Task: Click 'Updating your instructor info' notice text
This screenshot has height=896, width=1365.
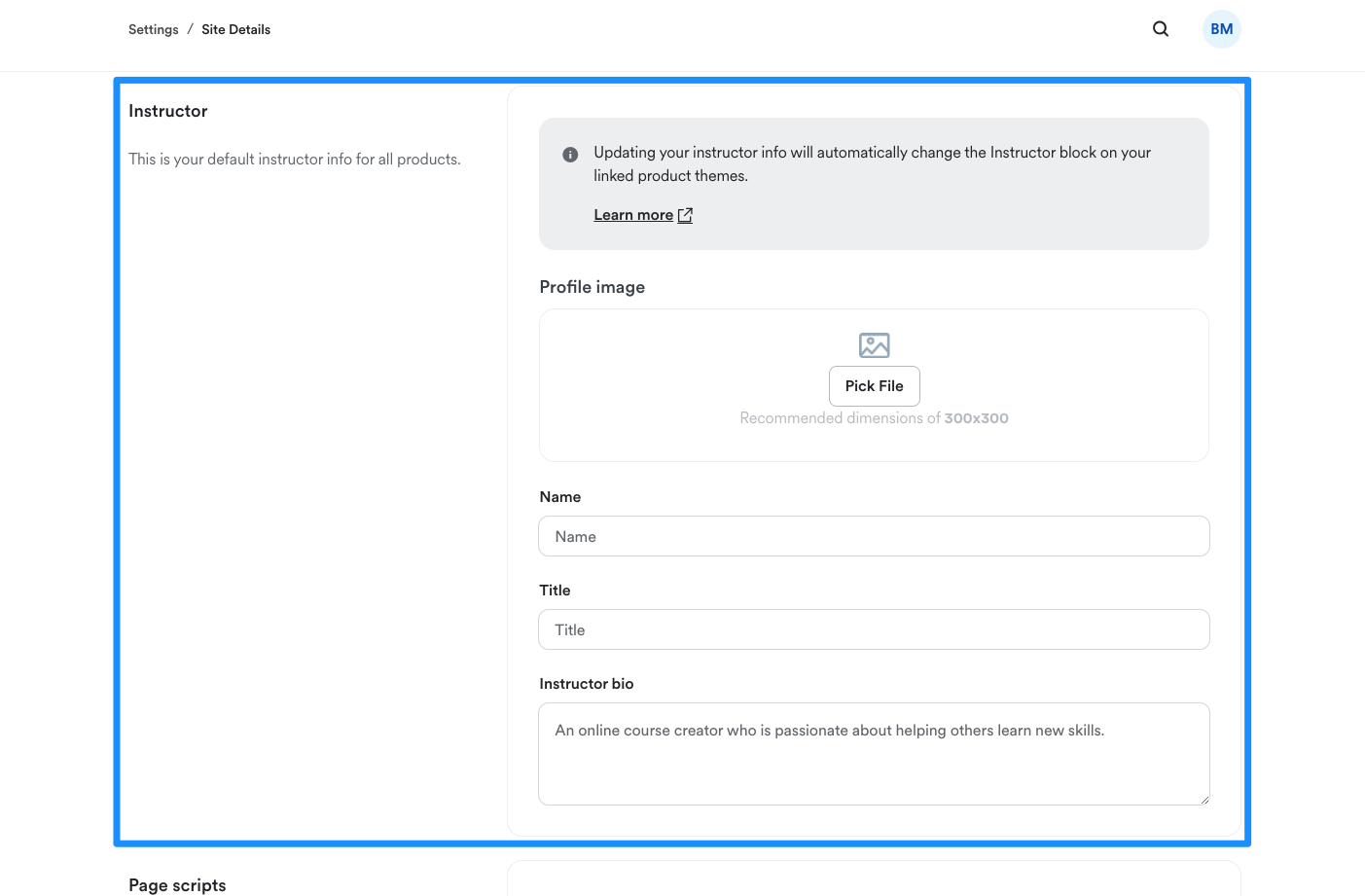Action: (872, 164)
